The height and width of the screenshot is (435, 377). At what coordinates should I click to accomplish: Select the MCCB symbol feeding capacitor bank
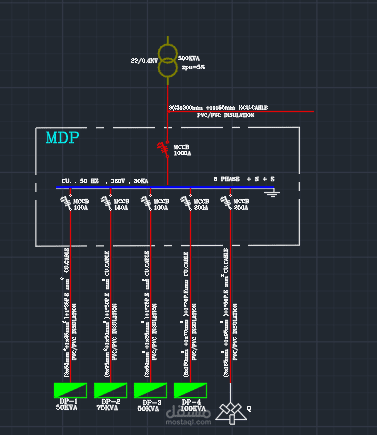pyautogui.click(x=226, y=203)
